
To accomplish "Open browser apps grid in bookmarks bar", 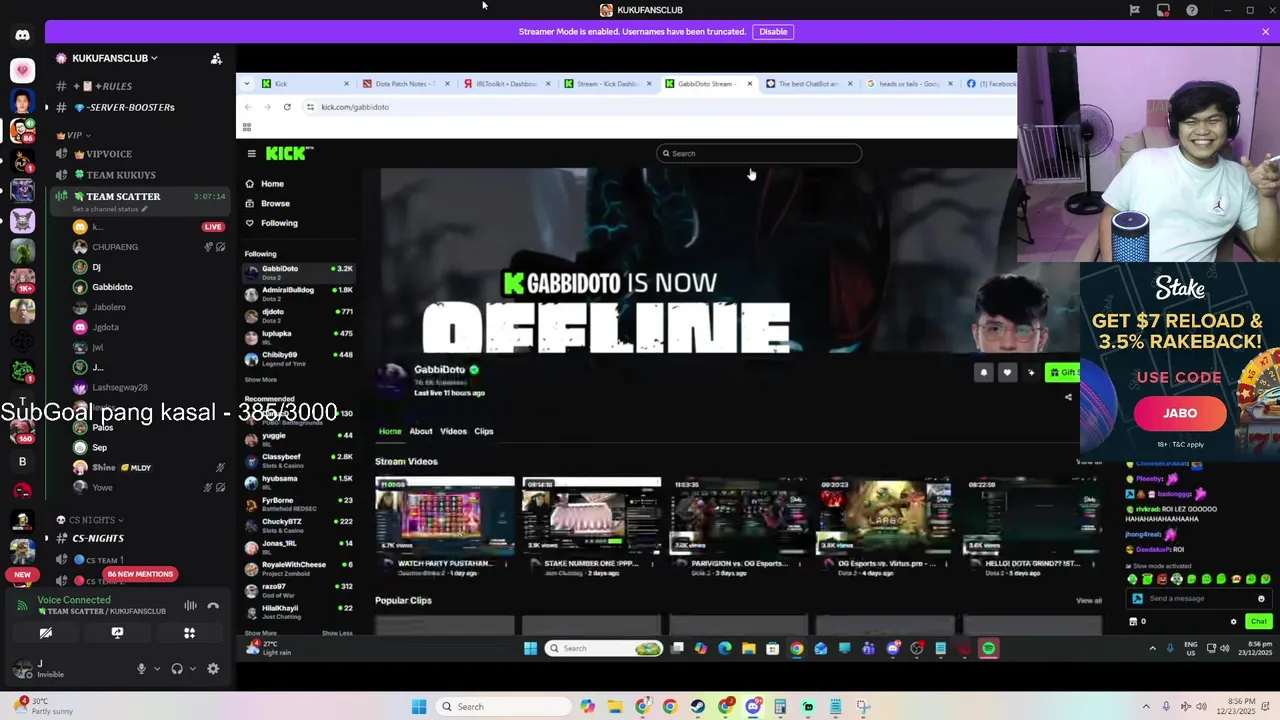I will point(247,127).
